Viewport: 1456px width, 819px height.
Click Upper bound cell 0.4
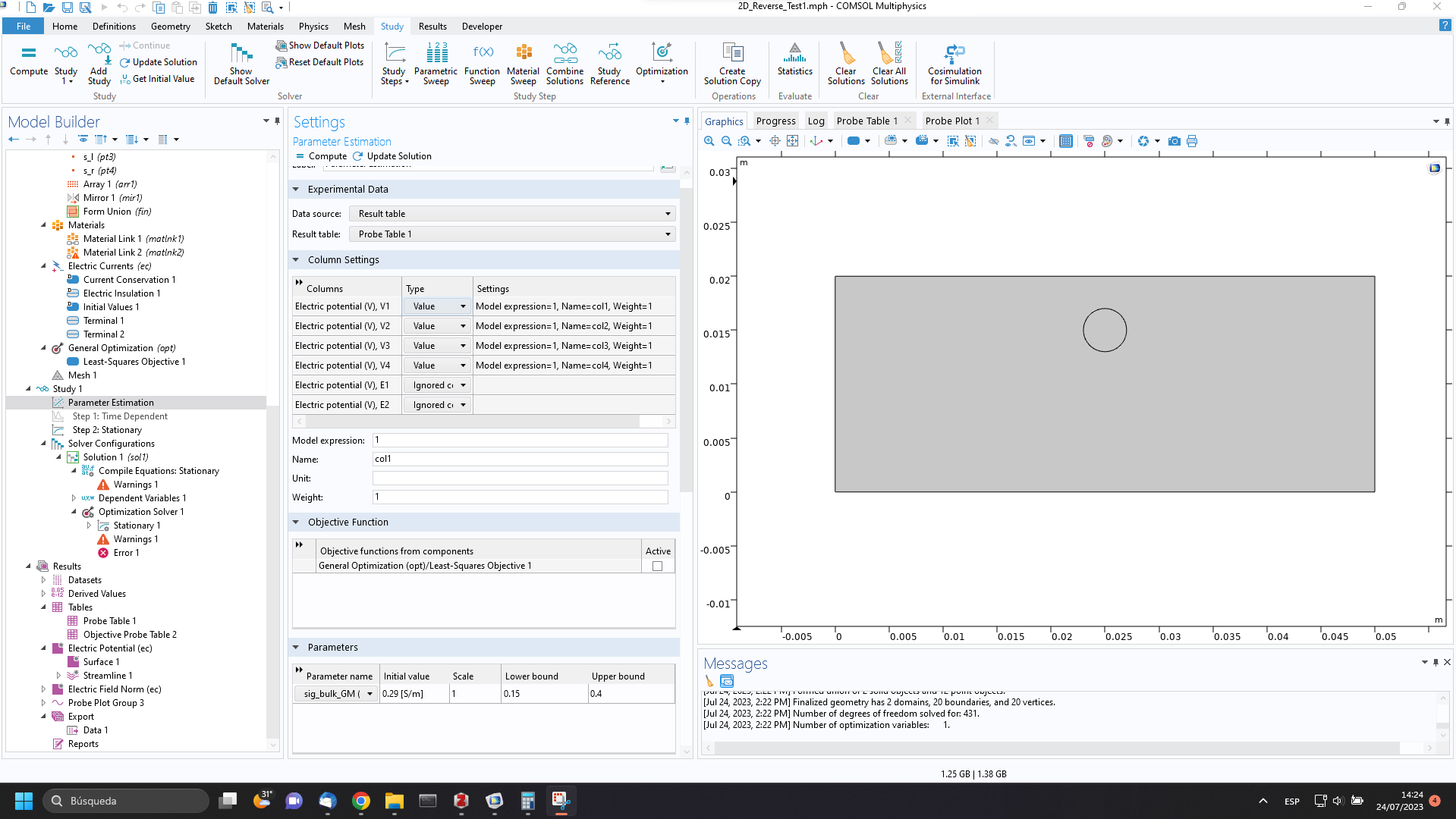(x=631, y=694)
